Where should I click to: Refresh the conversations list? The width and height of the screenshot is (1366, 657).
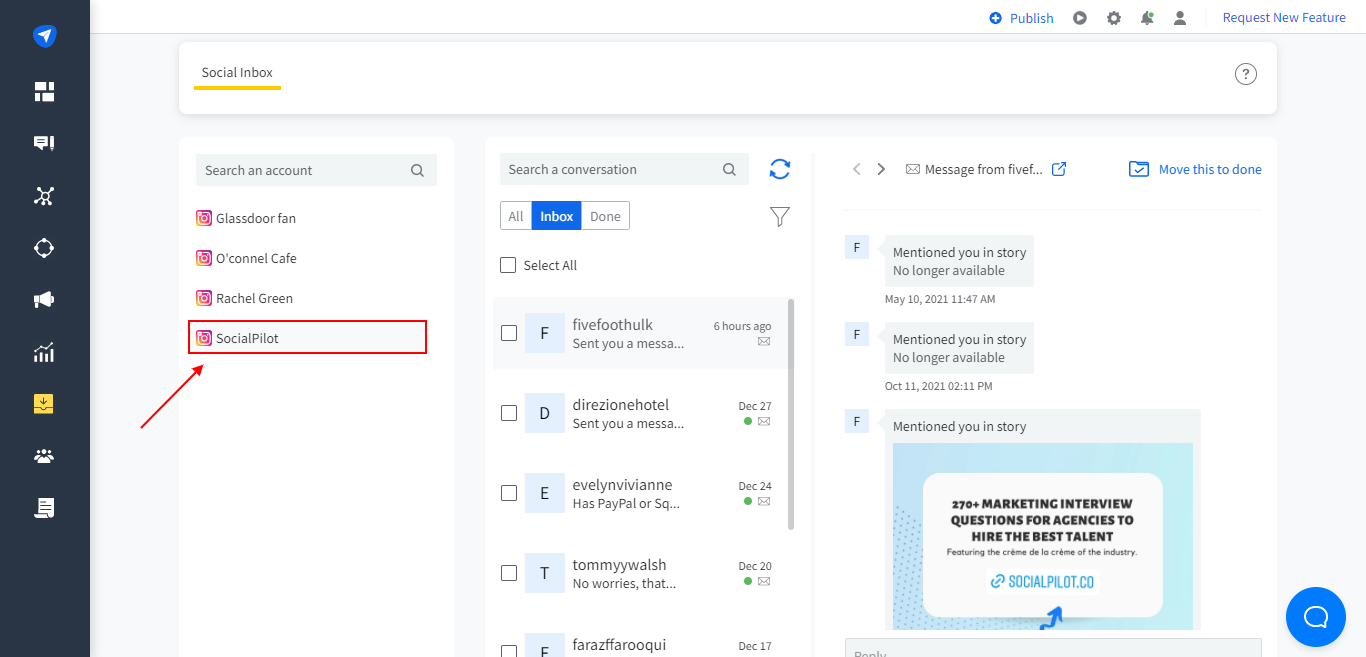click(x=780, y=169)
